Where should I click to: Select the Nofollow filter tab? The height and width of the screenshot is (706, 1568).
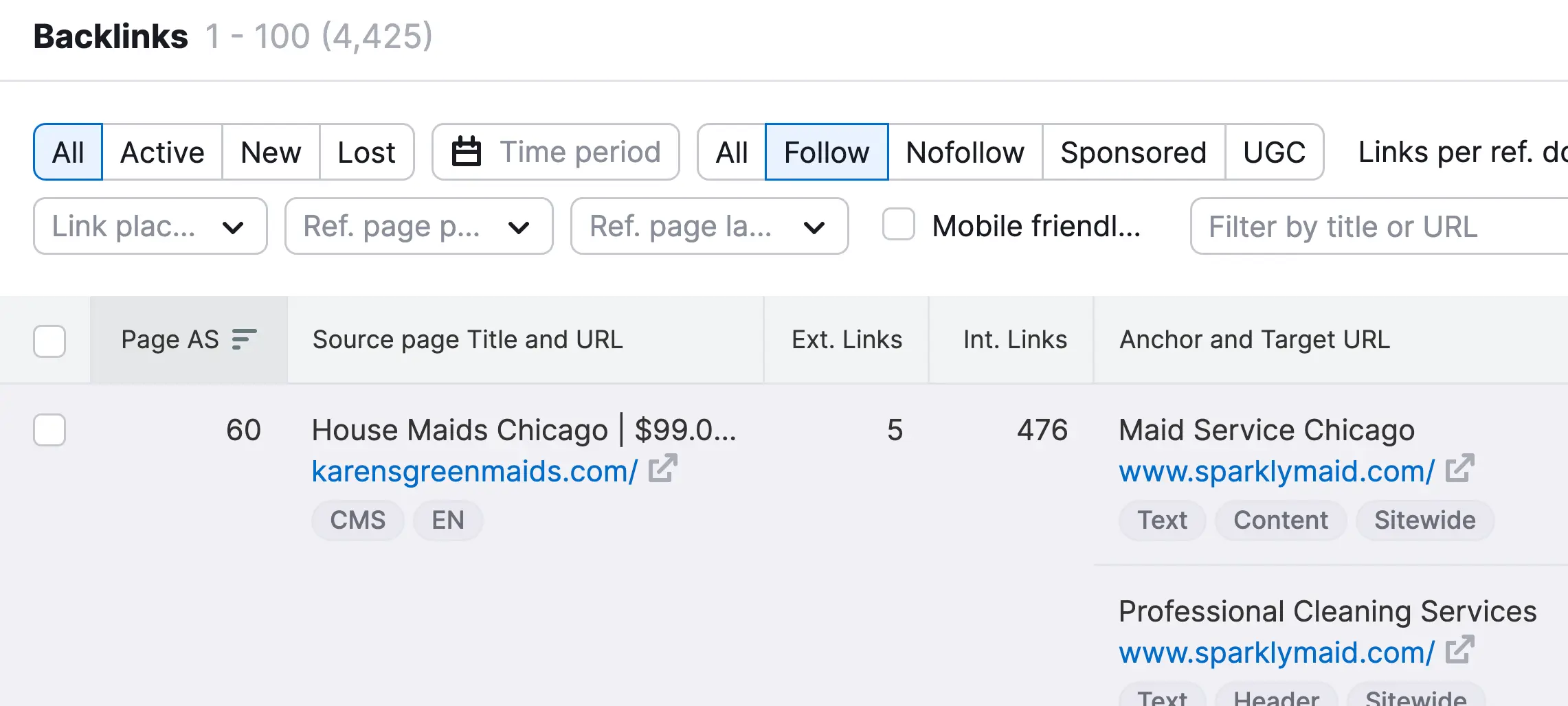pos(965,152)
